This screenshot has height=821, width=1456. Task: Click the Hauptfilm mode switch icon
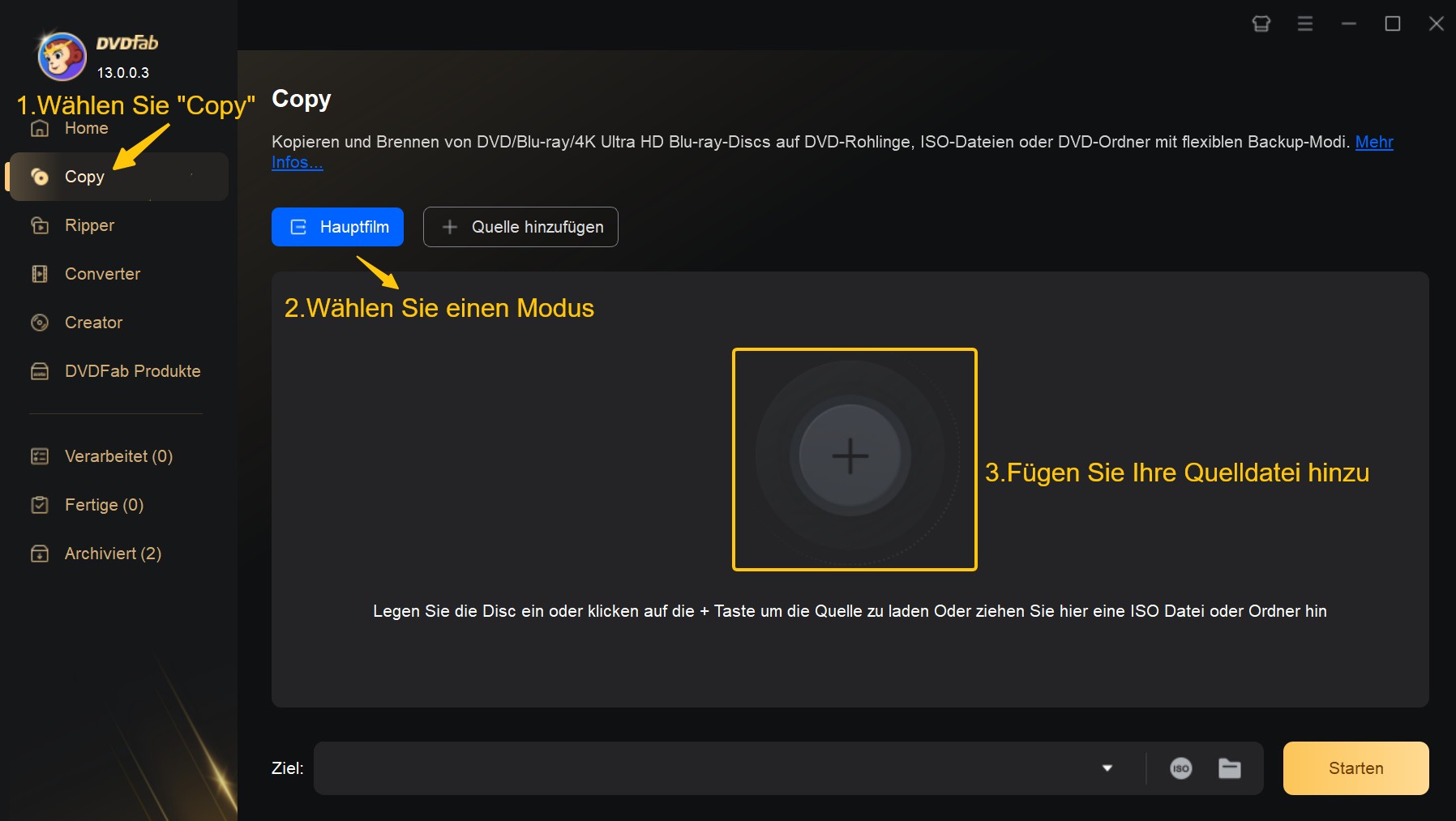tap(298, 227)
